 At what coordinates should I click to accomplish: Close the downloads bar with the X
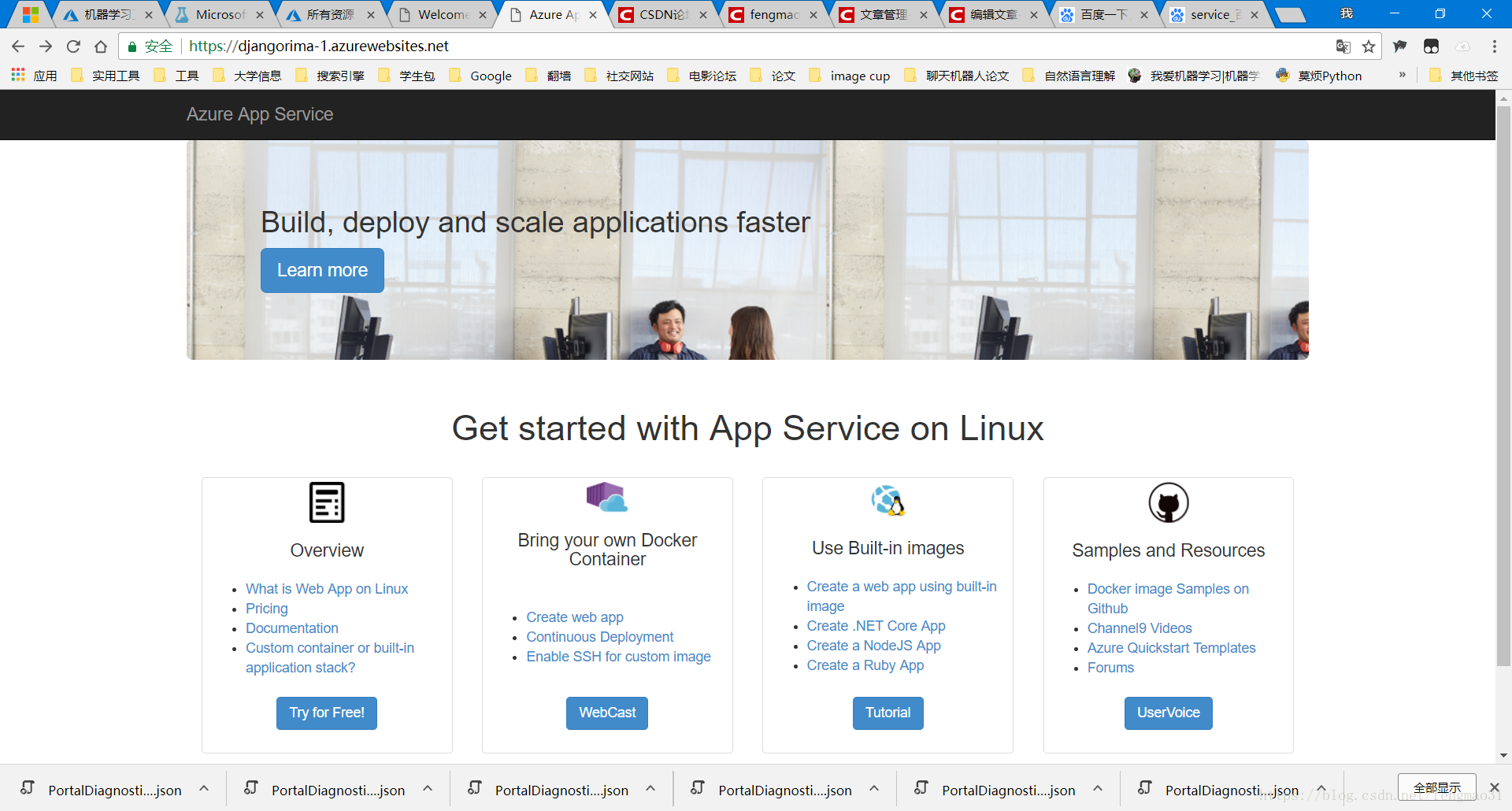click(x=1495, y=787)
